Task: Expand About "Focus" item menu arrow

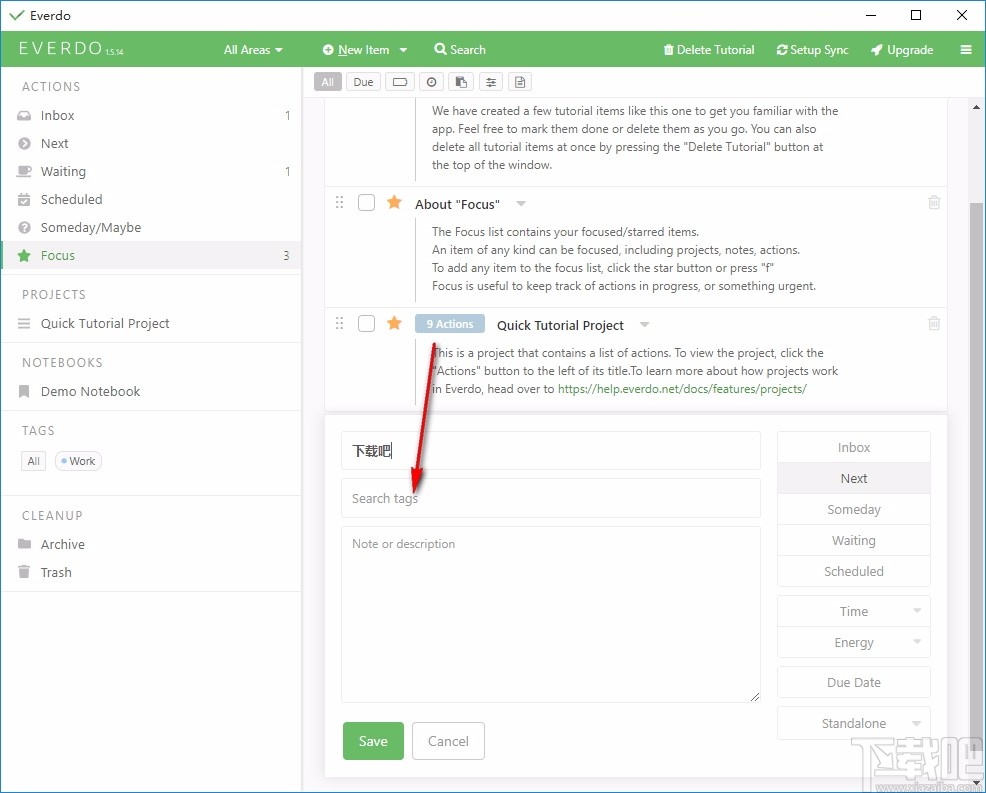Action: pyautogui.click(x=521, y=204)
